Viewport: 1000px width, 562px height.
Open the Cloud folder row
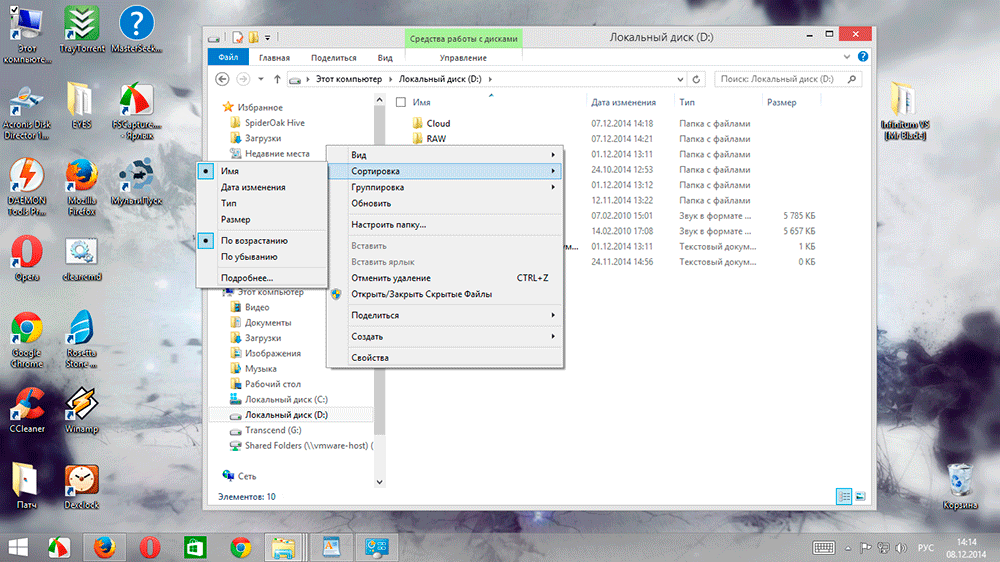click(x=438, y=123)
